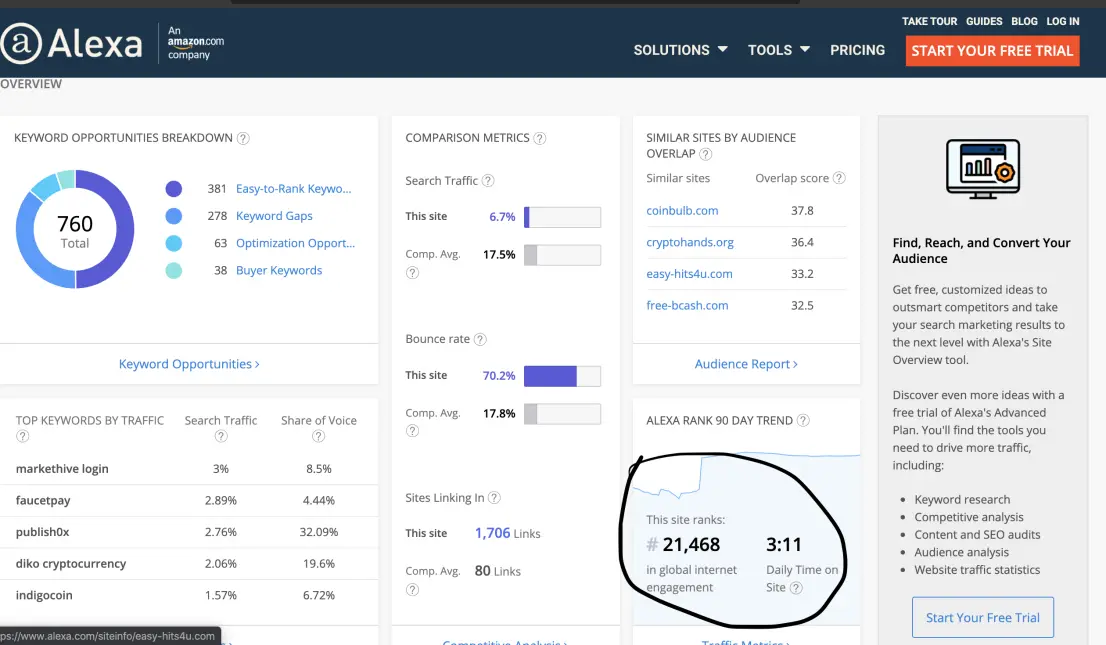Open free-bcash.com similar site

pyautogui.click(x=687, y=306)
